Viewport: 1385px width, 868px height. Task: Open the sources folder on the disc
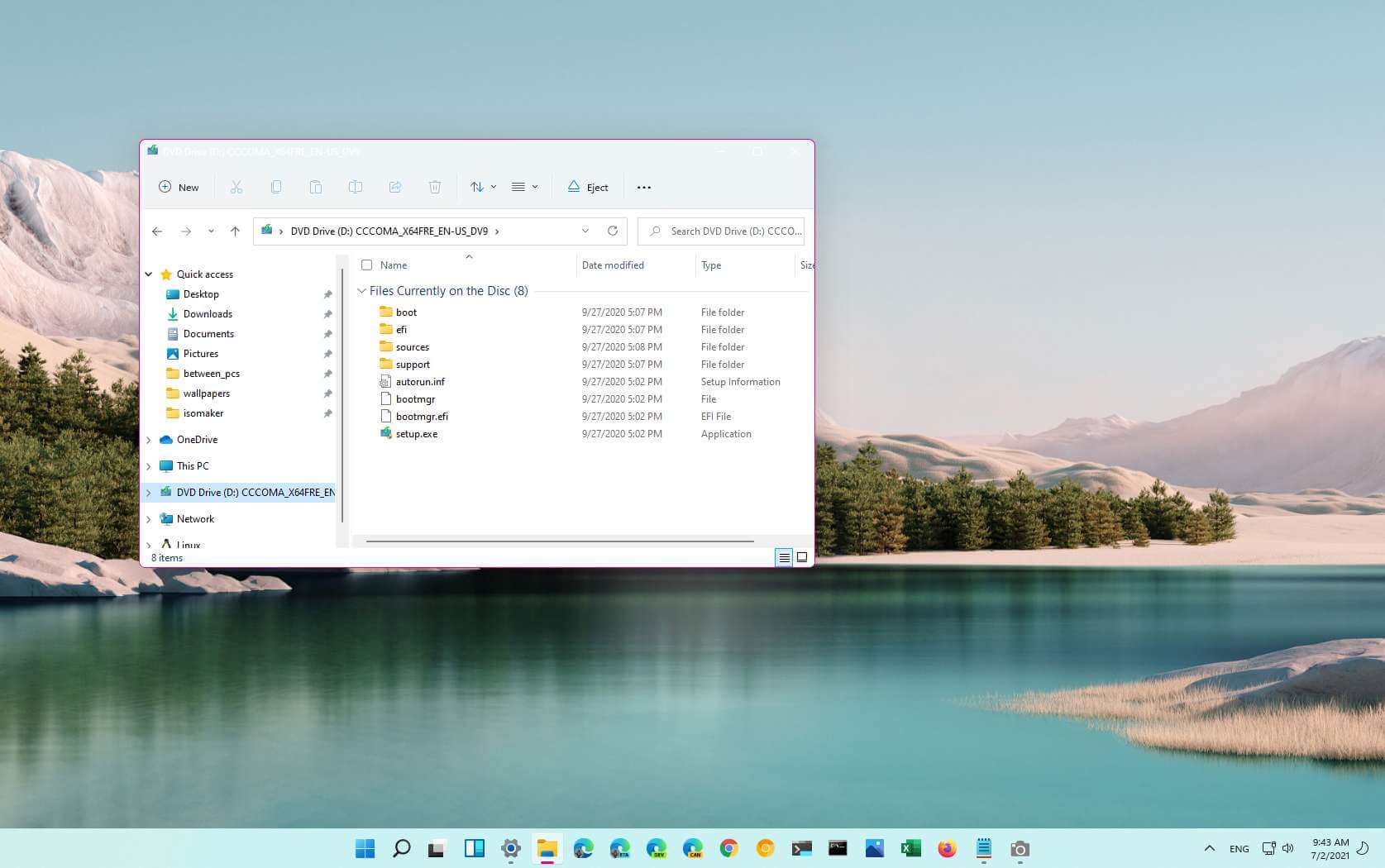[413, 346]
